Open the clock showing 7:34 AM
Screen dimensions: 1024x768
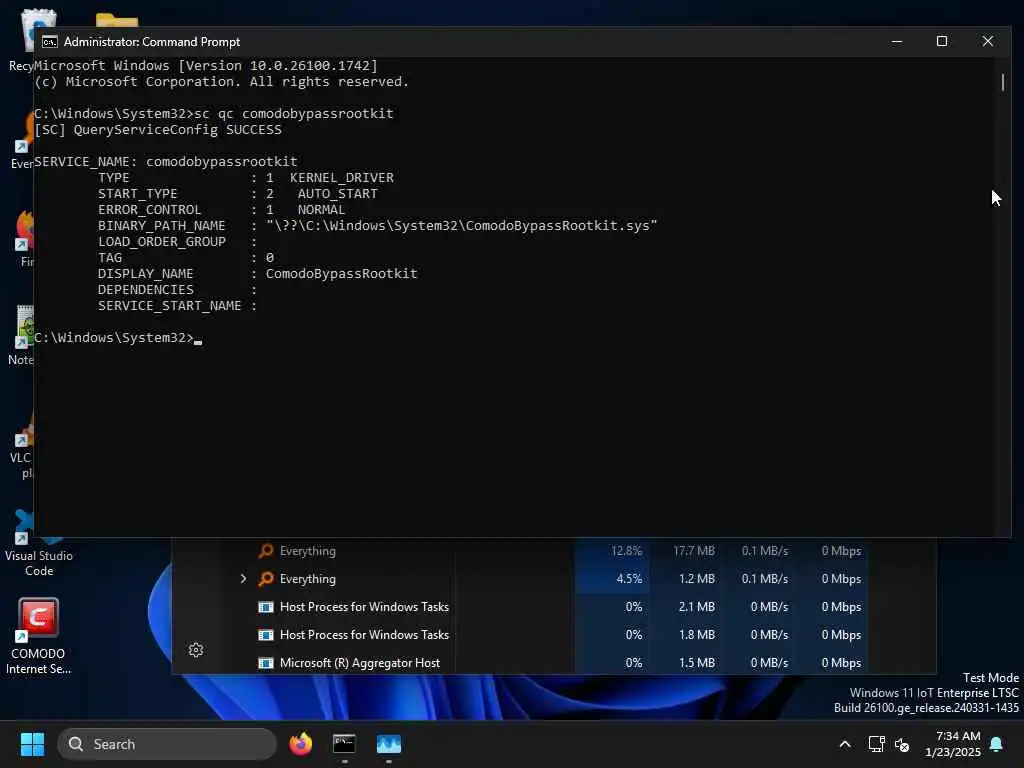click(x=953, y=744)
